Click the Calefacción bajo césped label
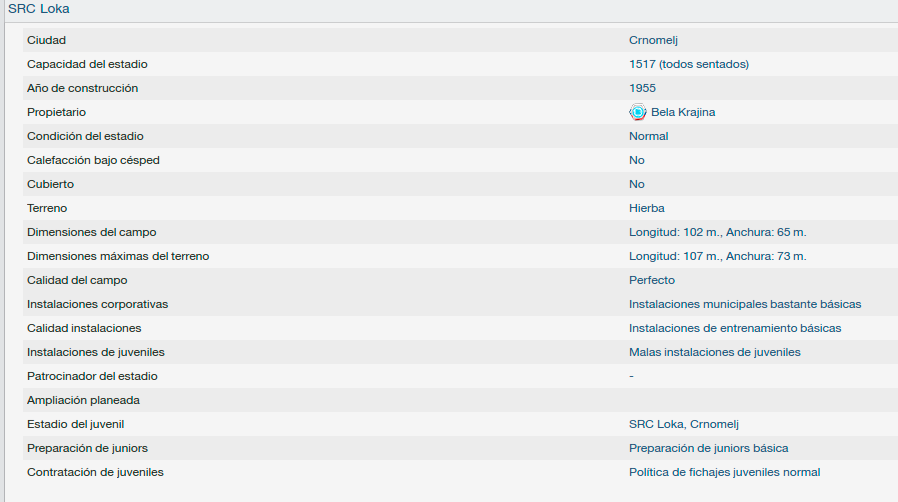This screenshot has height=502, width=898. click(93, 160)
